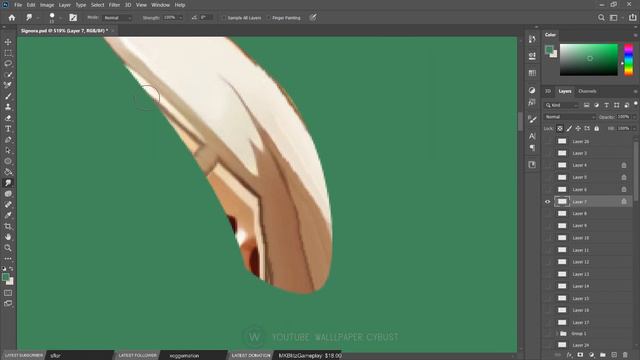Select the Move tool

[x=8, y=42]
